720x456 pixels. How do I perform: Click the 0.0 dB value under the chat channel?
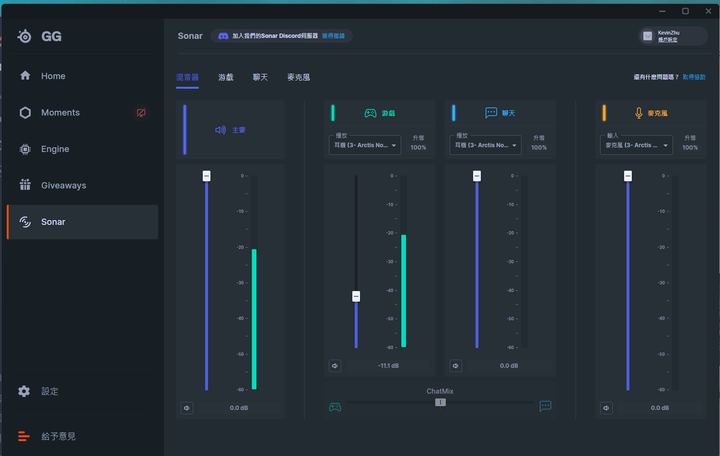click(x=509, y=366)
